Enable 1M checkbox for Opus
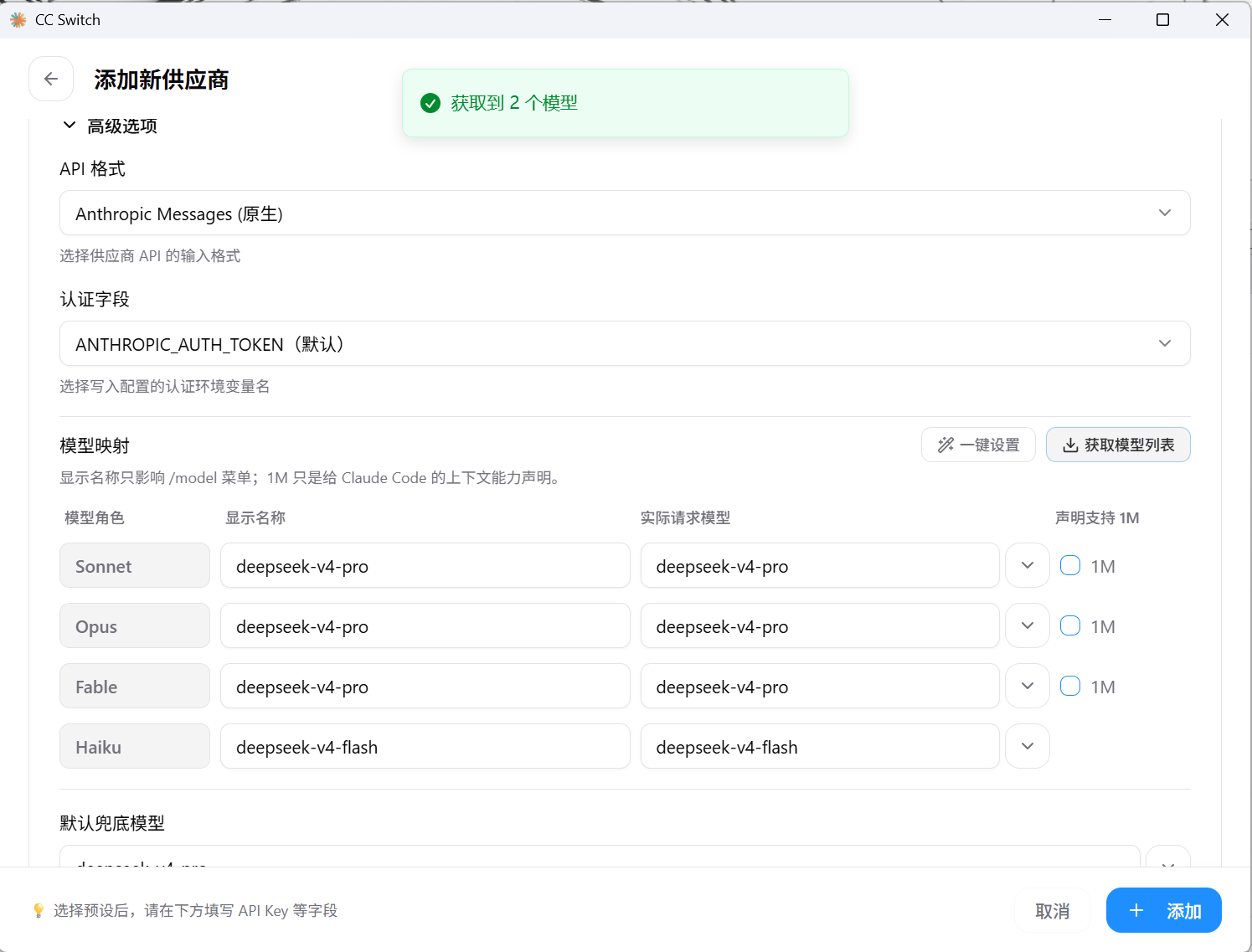1252x952 pixels. tap(1070, 625)
